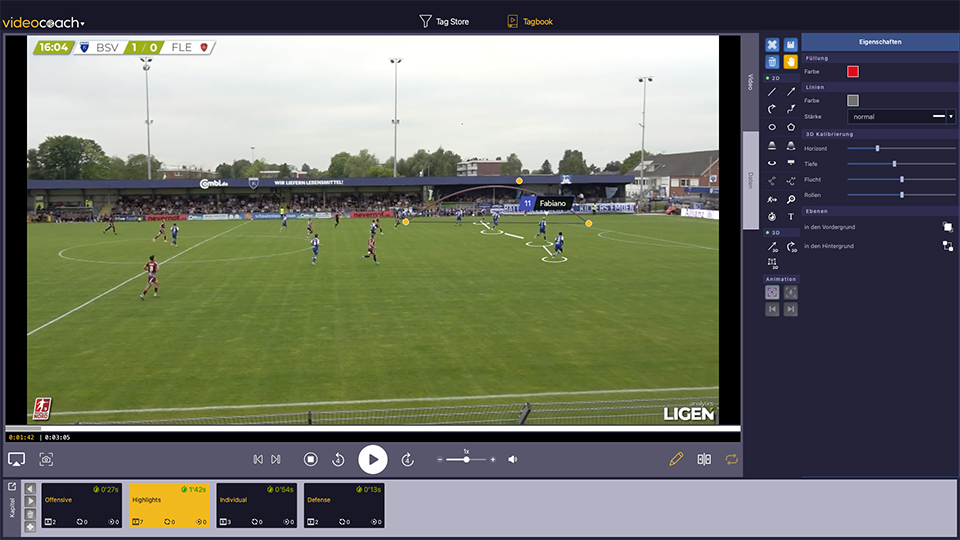Mute the audio speaker icon
Image resolution: width=960 pixels, height=540 pixels.
click(512, 459)
